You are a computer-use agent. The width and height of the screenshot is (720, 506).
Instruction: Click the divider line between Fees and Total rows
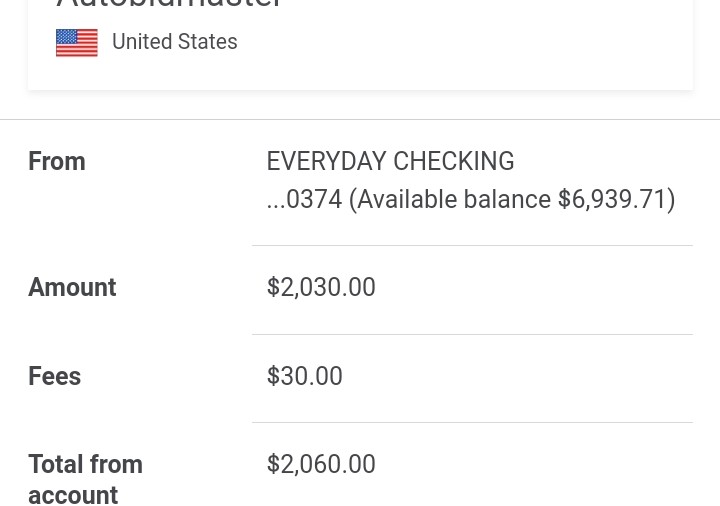click(x=472, y=423)
